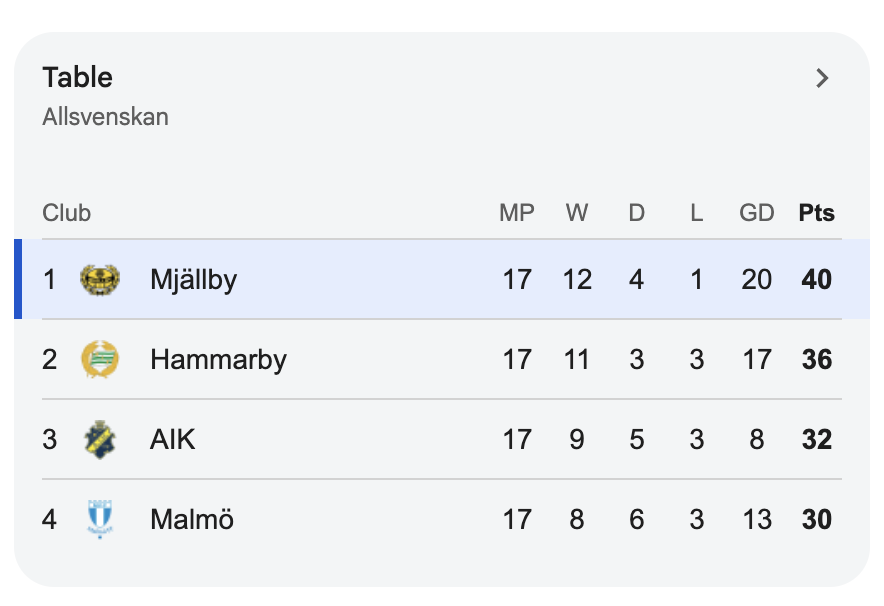Select the AIK team name
Image resolution: width=884 pixels, height=606 pixels.
click(x=173, y=439)
